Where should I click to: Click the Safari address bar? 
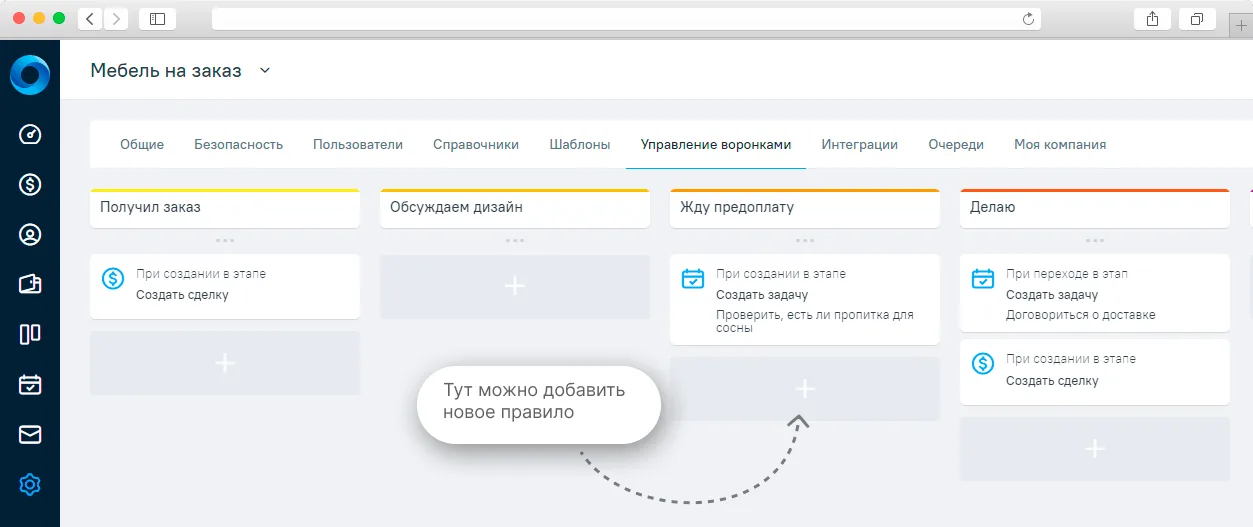(626, 19)
